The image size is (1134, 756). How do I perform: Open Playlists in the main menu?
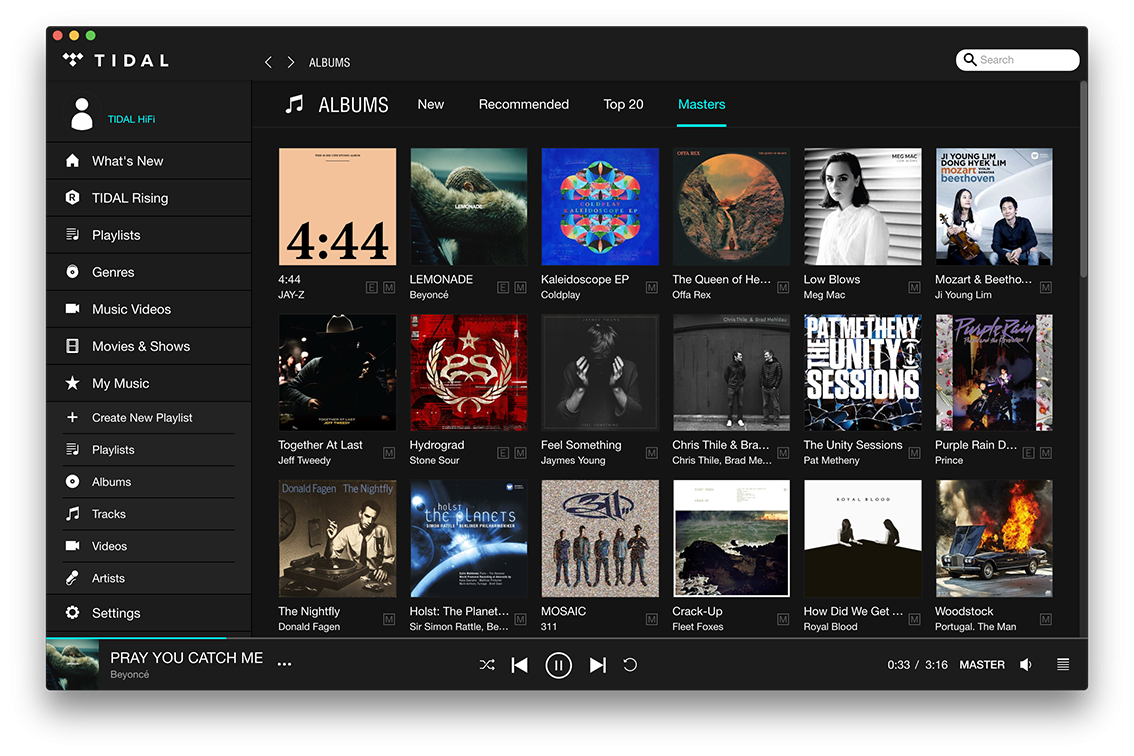149,235
